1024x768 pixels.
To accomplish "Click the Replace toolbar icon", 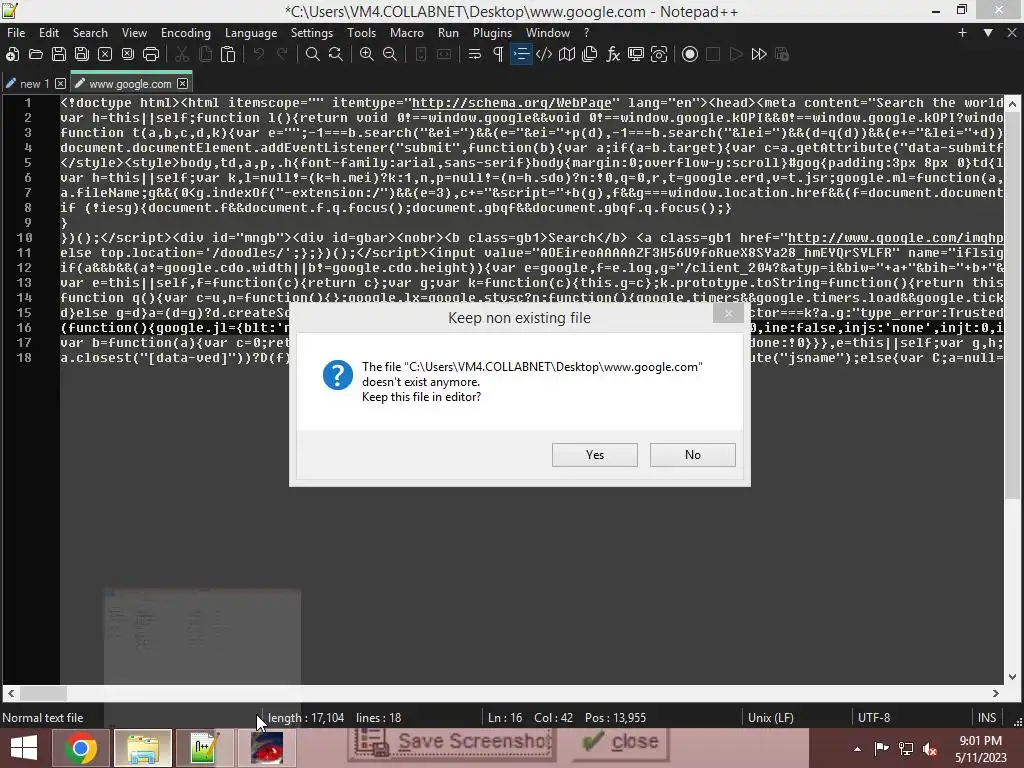I will 336,54.
